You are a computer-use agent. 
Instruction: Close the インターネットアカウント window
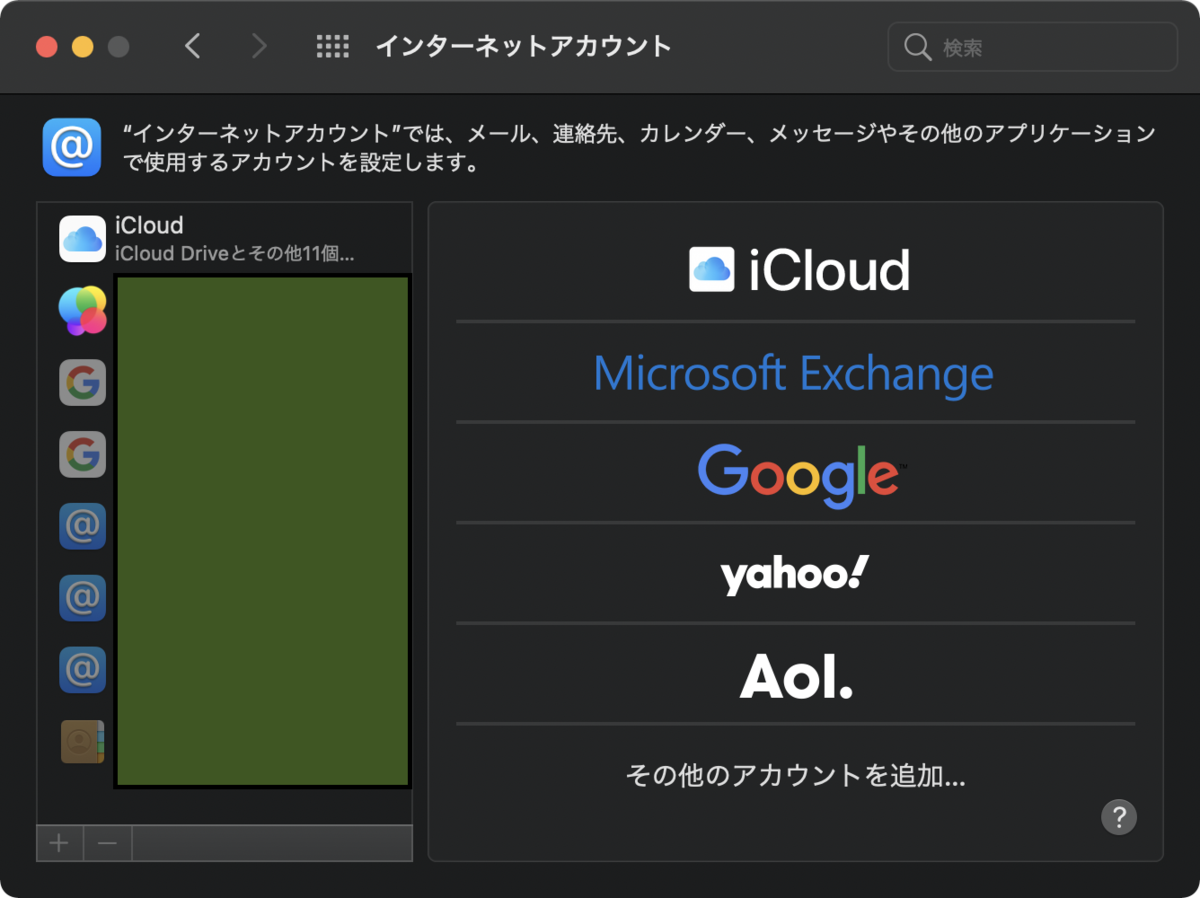coord(47,47)
